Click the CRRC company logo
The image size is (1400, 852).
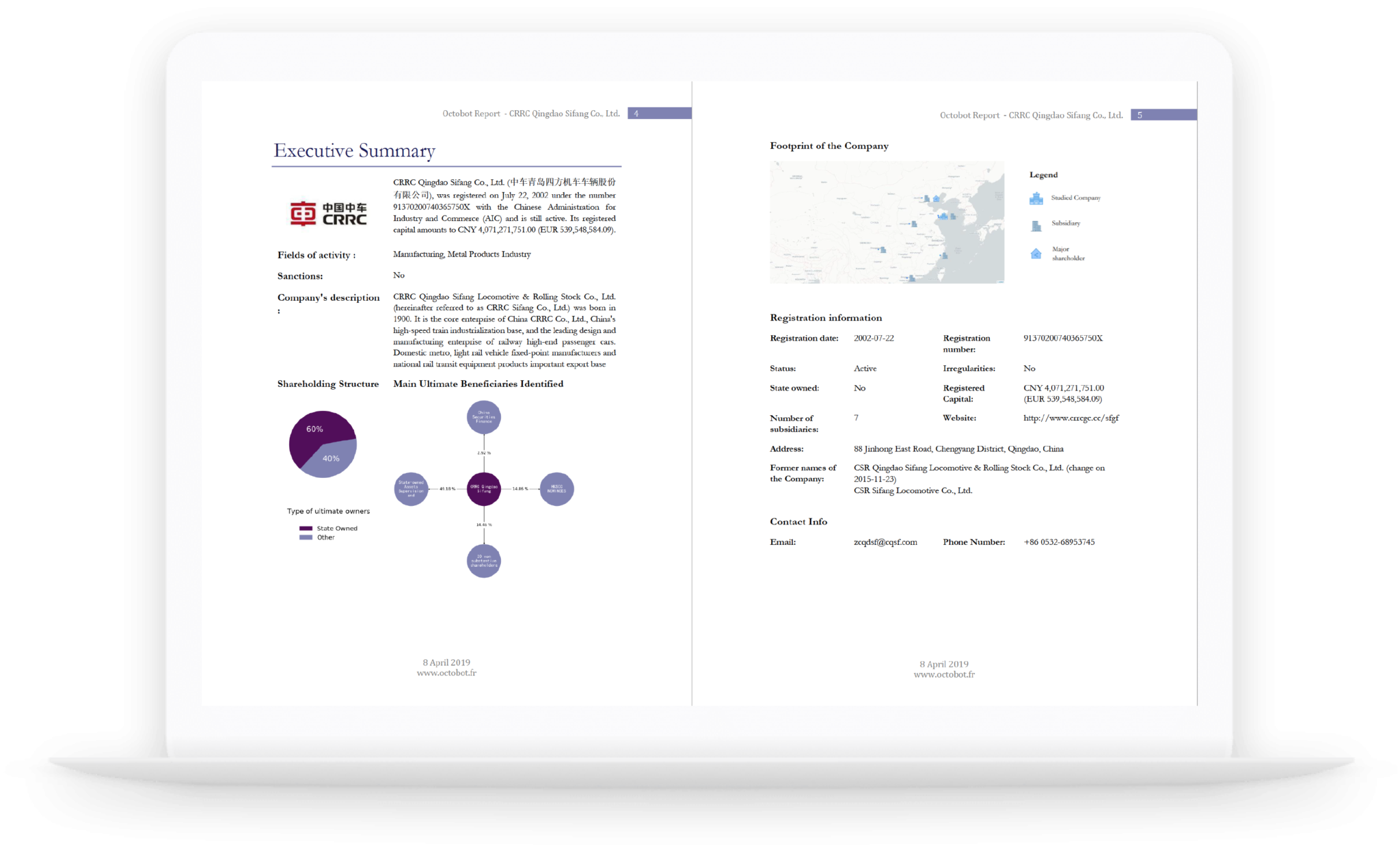(x=328, y=214)
